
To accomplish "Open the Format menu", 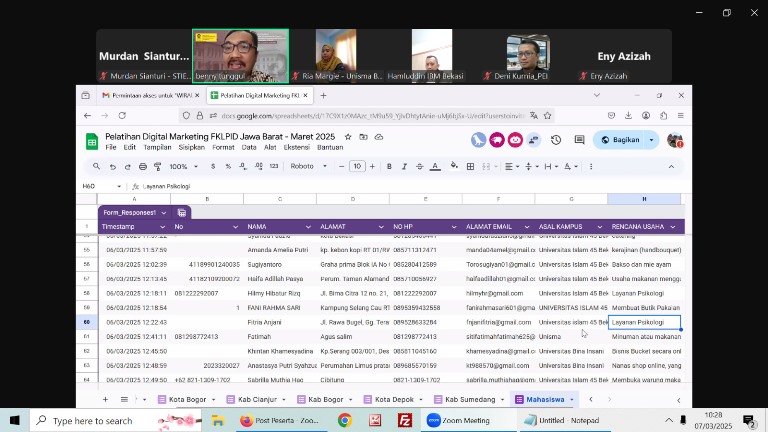I will [223, 147].
